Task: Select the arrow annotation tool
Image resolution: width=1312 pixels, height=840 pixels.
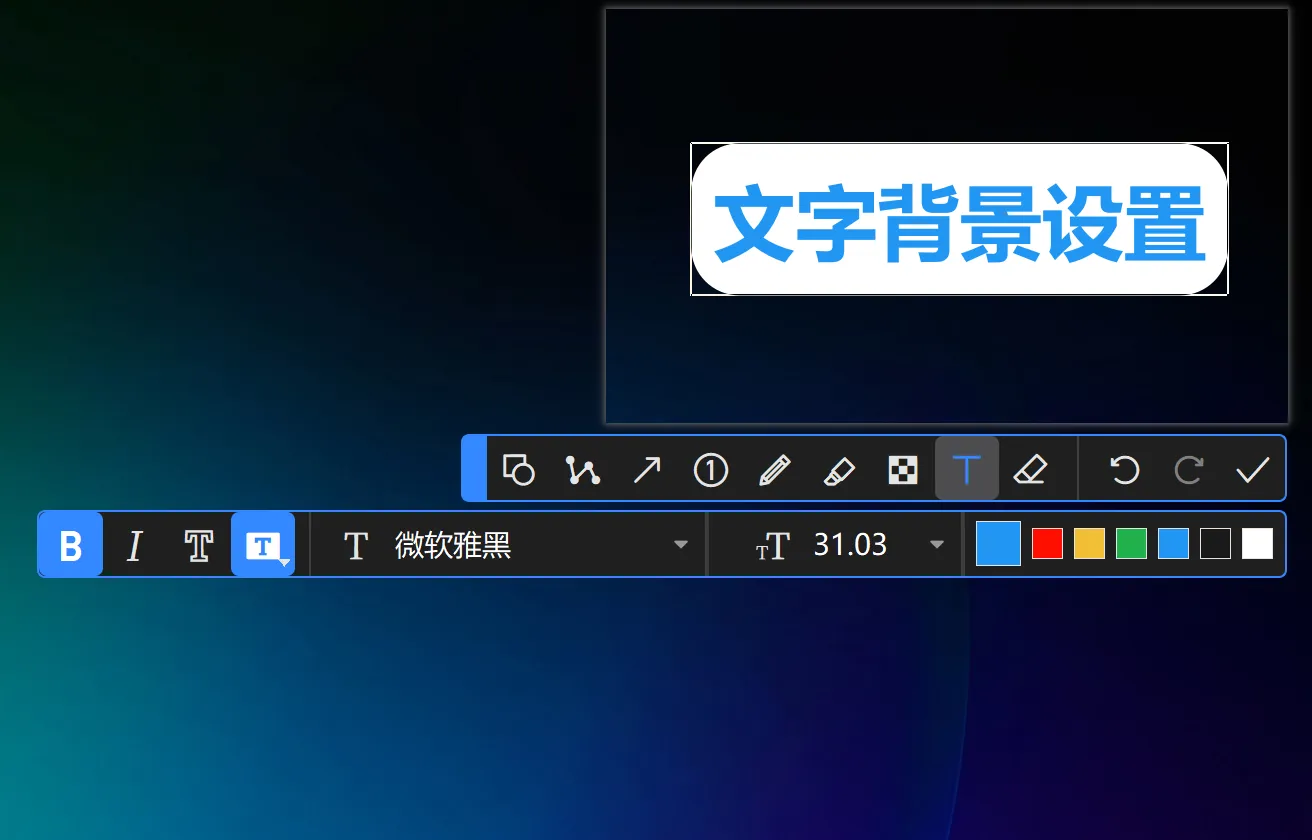Action: coord(647,469)
